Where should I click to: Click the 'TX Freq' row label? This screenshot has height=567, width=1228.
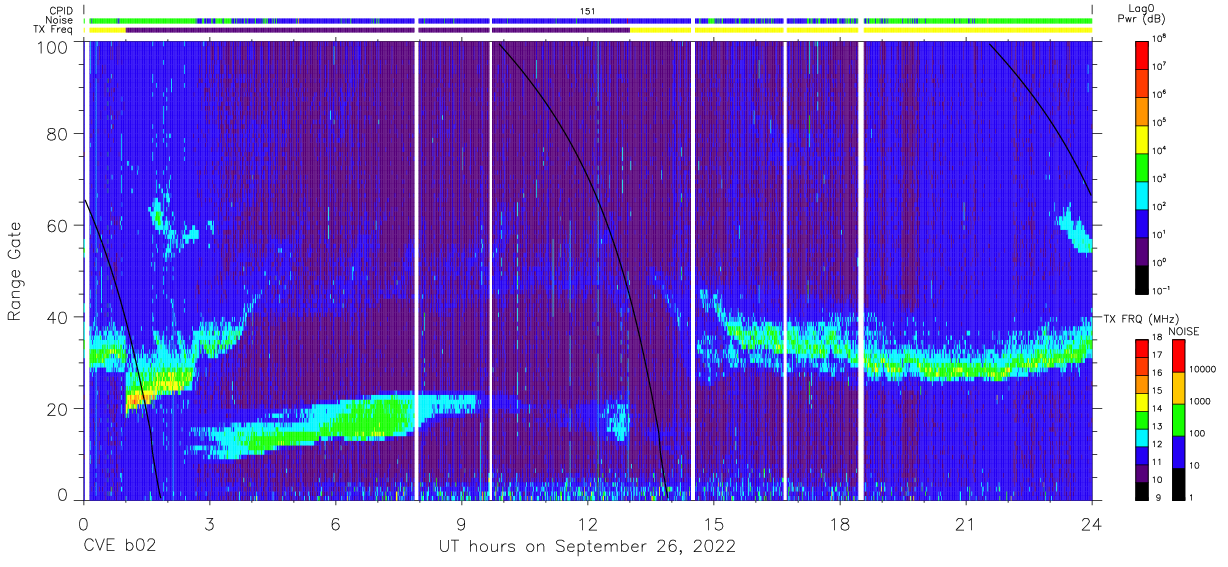[x=54, y=30]
